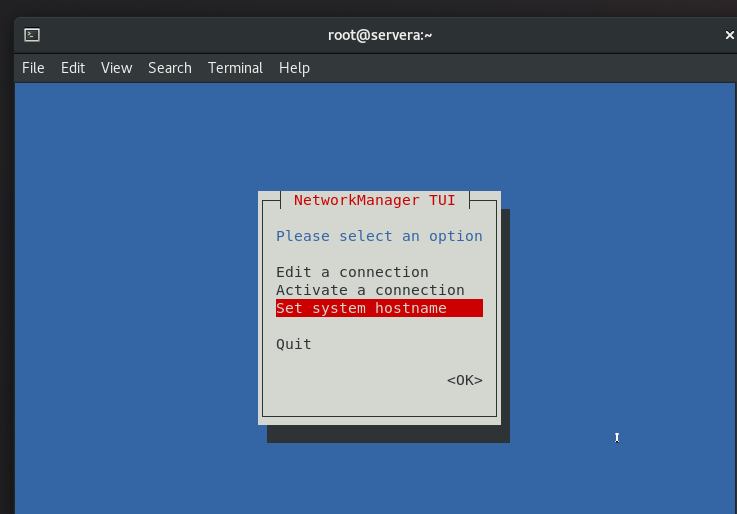Click the <OK> button
The width and height of the screenshot is (737, 514).
[464, 380]
